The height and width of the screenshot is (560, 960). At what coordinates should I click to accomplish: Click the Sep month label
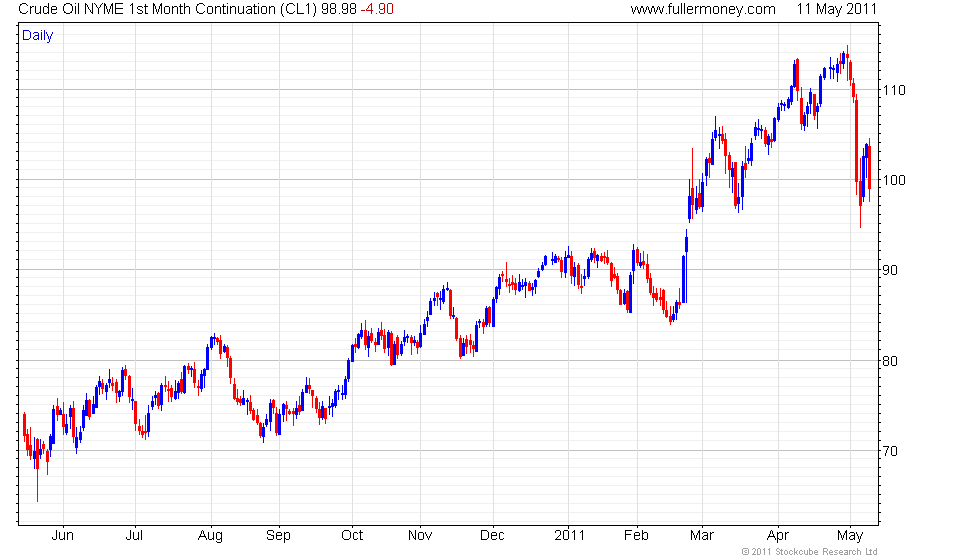tap(278, 536)
